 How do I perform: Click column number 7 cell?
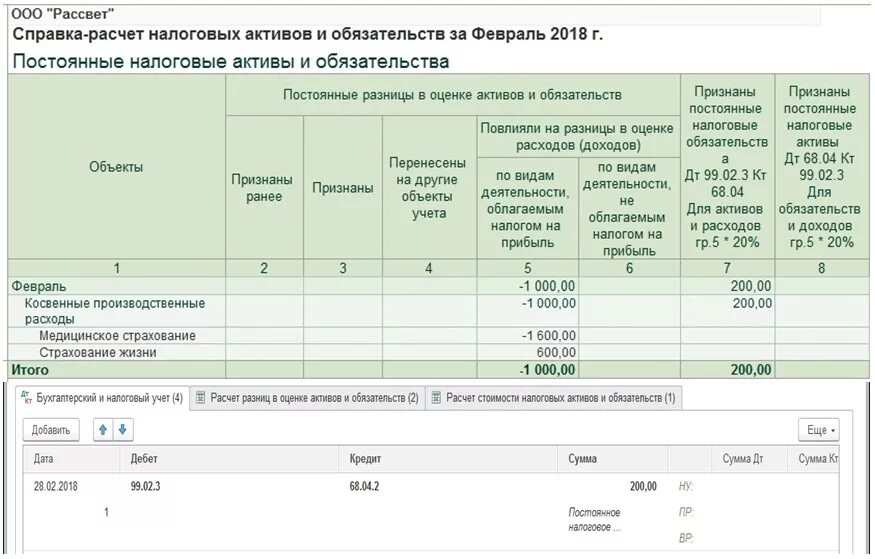727,268
